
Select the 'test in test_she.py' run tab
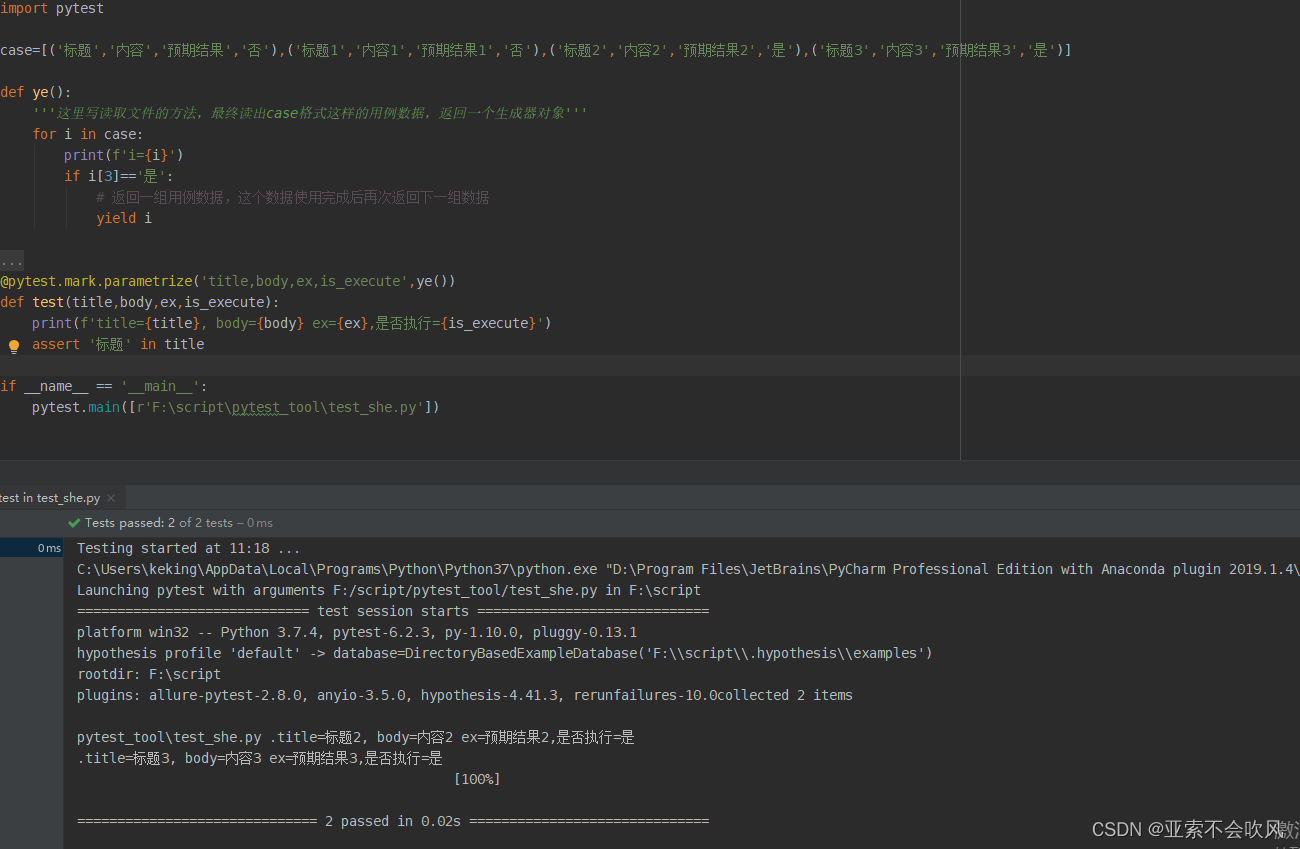(50, 498)
